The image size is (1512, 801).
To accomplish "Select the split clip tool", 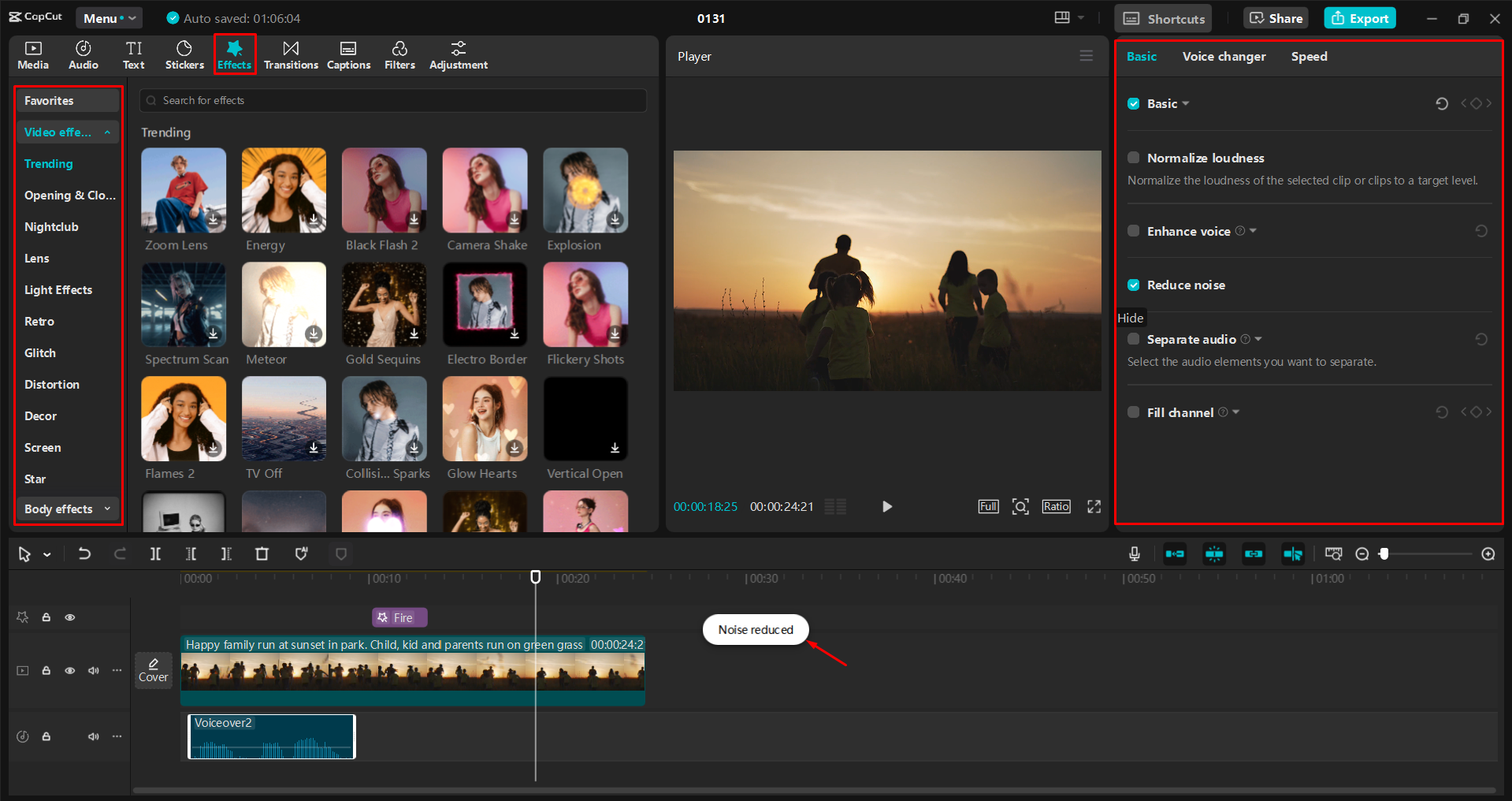I will coord(155,553).
